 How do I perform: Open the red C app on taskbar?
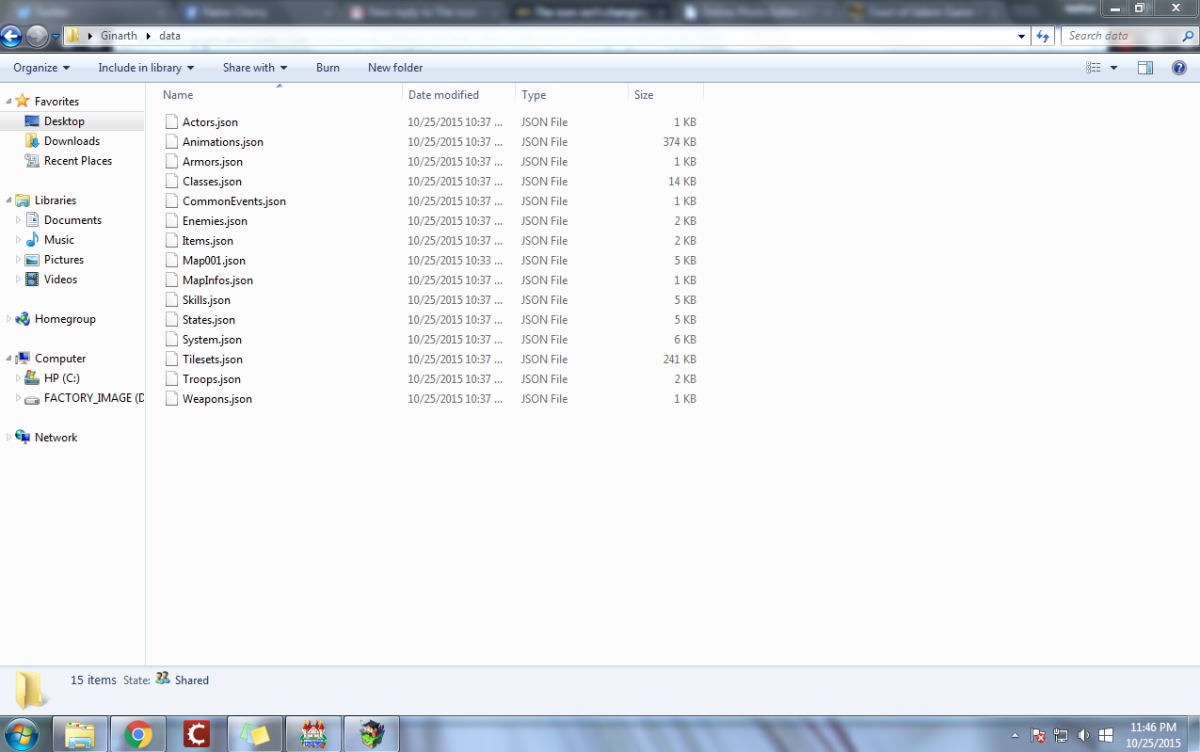197,735
